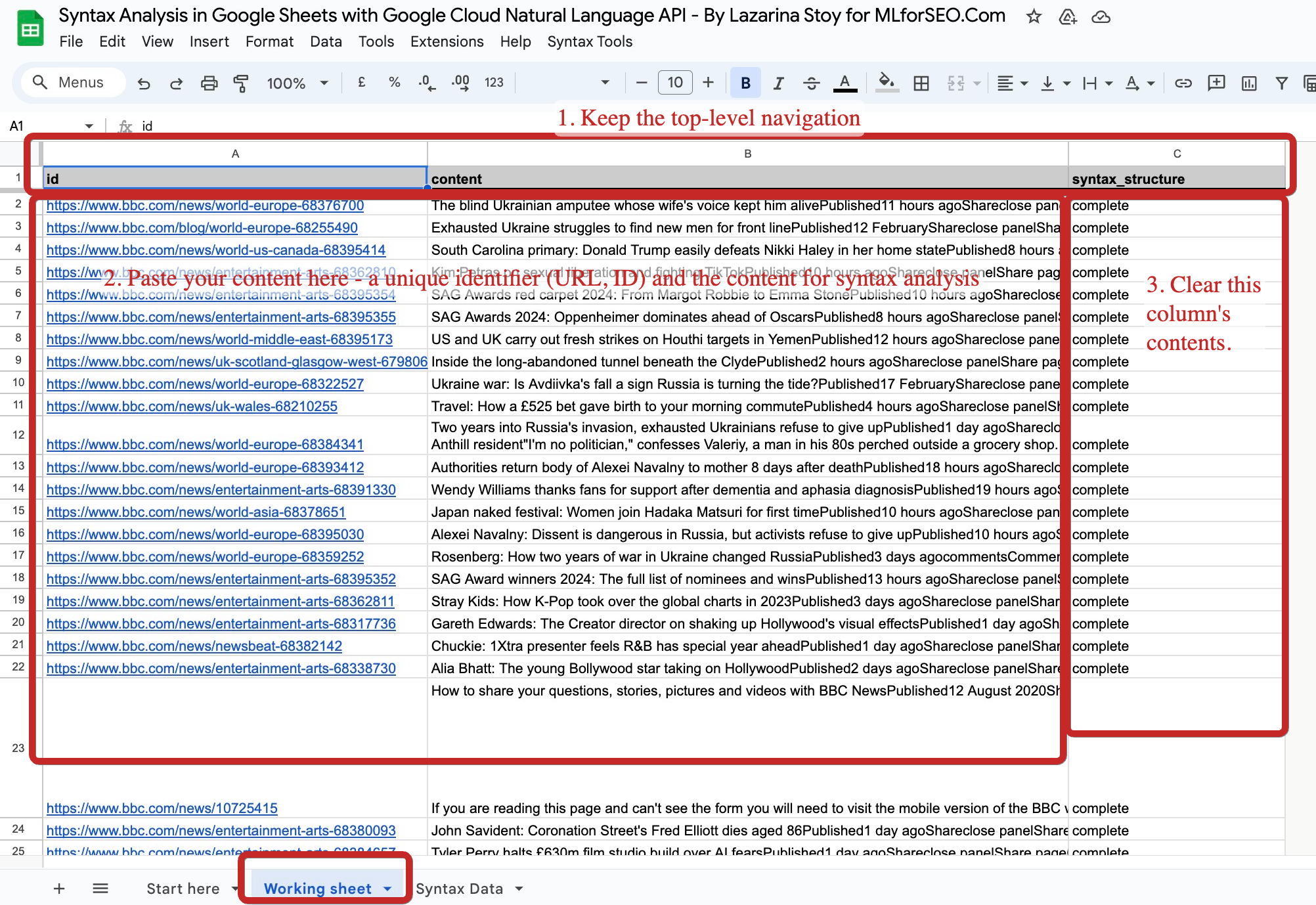Click the Merge cells icon
This screenshot has height=905, width=1316.
956,83
